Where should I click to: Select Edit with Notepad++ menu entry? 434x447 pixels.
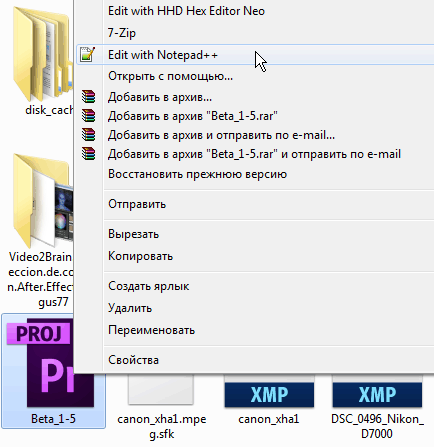255,55
